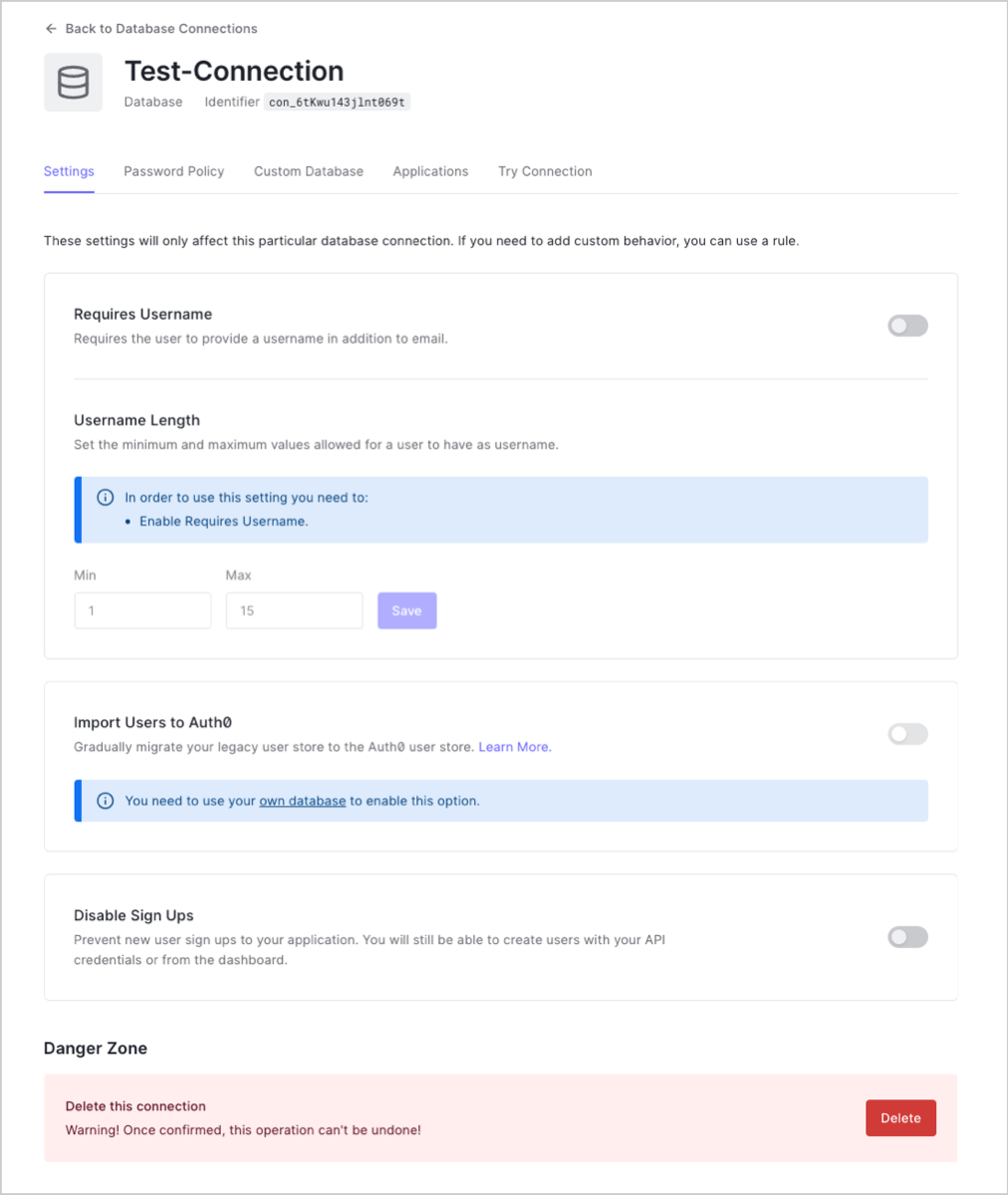Delete this connection with the red button
The width and height of the screenshot is (1008, 1195).
pyautogui.click(x=900, y=1118)
